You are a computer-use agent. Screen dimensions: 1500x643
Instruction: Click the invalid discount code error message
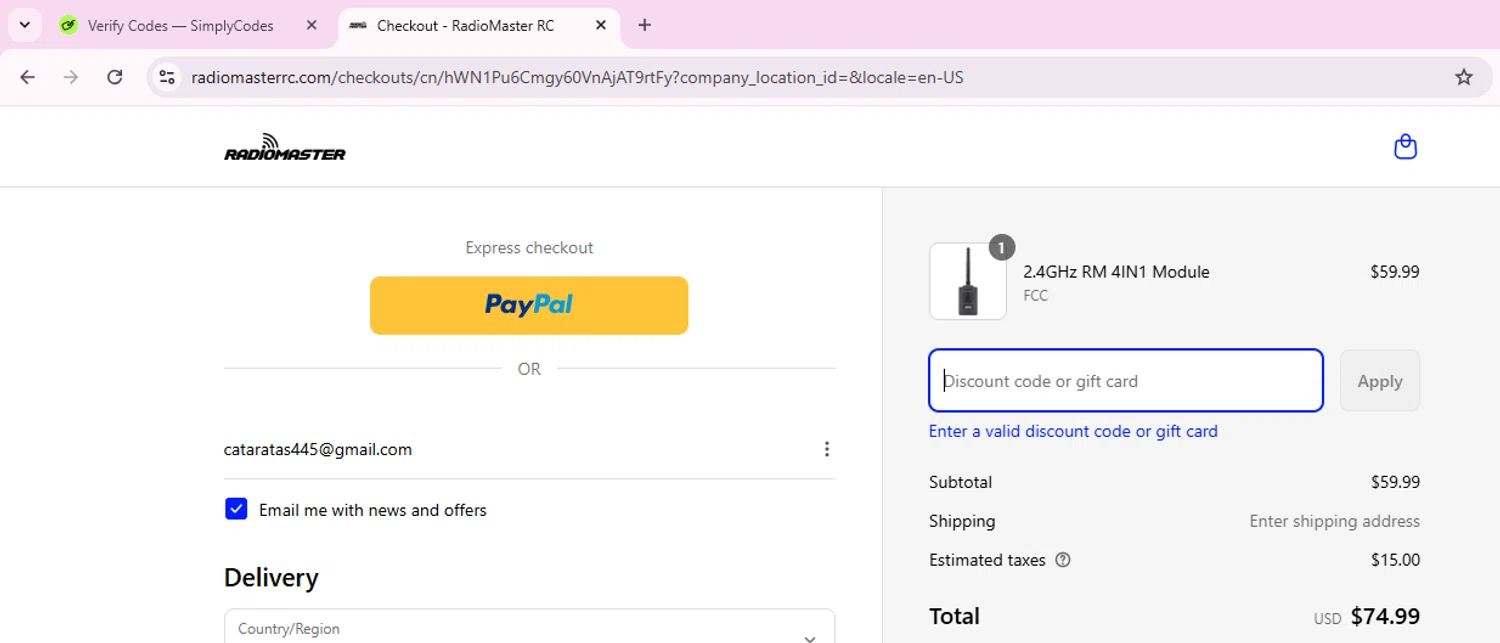tap(1073, 431)
